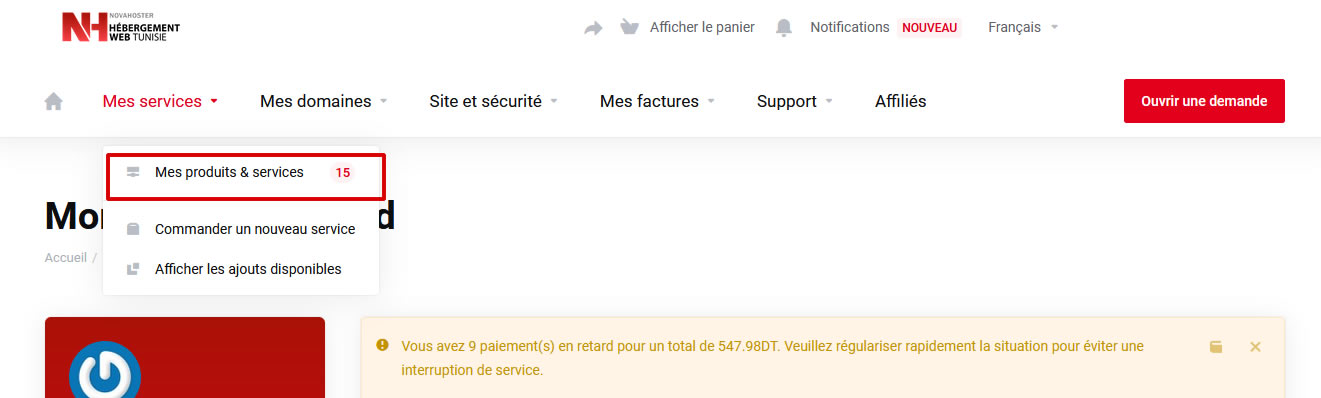Viewport: 1321px width, 398px height.
Task: Click the icon beside Afficher les ajouts disponibles
Action: click(x=133, y=269)
